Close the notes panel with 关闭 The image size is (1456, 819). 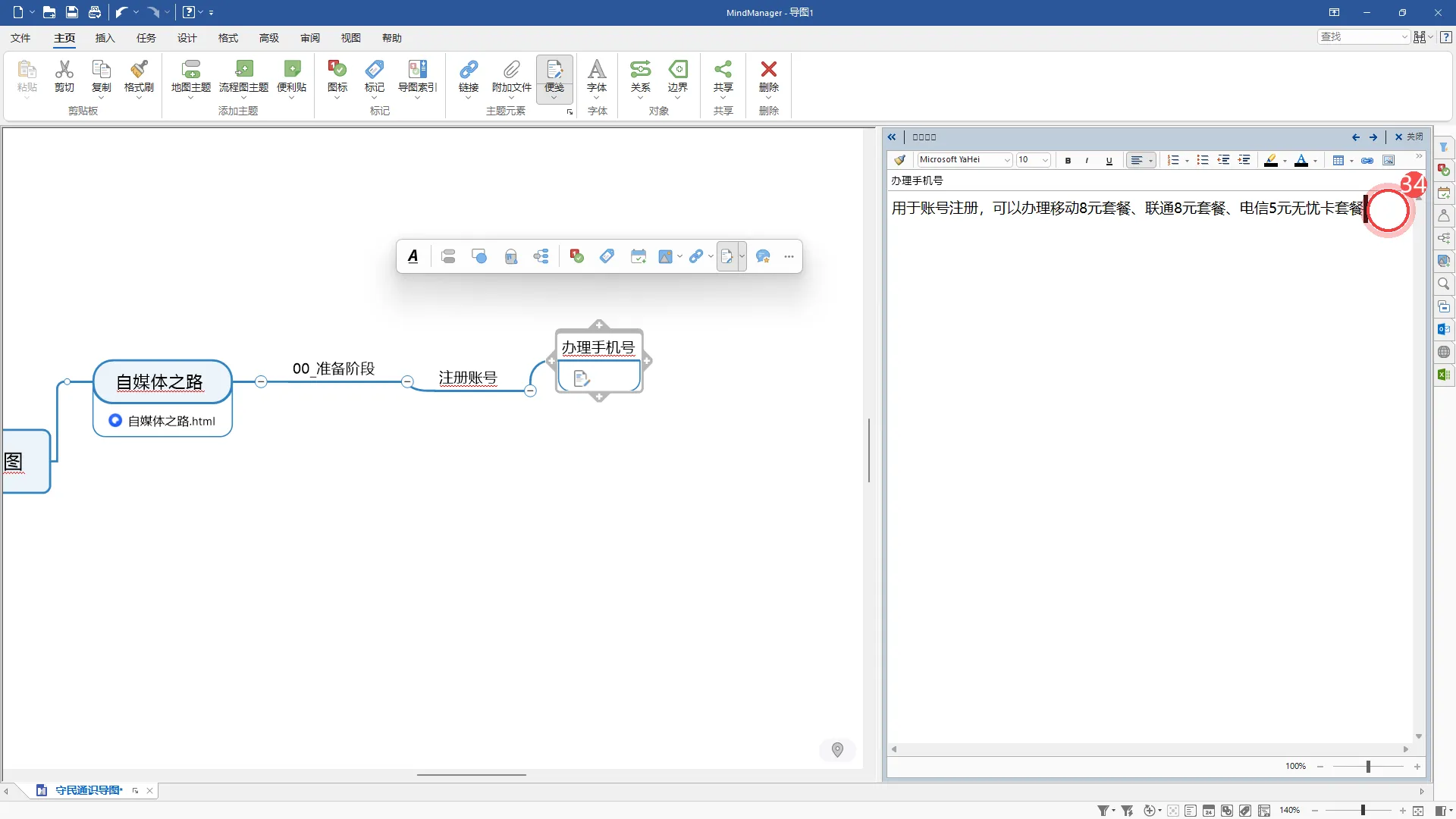click(x=1409, y=137)
